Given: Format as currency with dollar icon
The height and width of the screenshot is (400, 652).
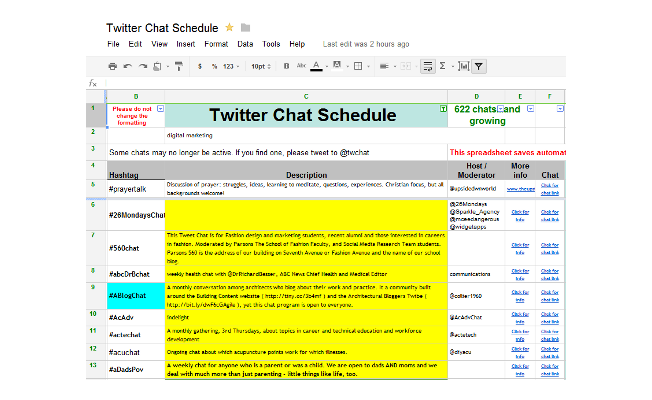Looking at the screenshot, I should 200,67.
